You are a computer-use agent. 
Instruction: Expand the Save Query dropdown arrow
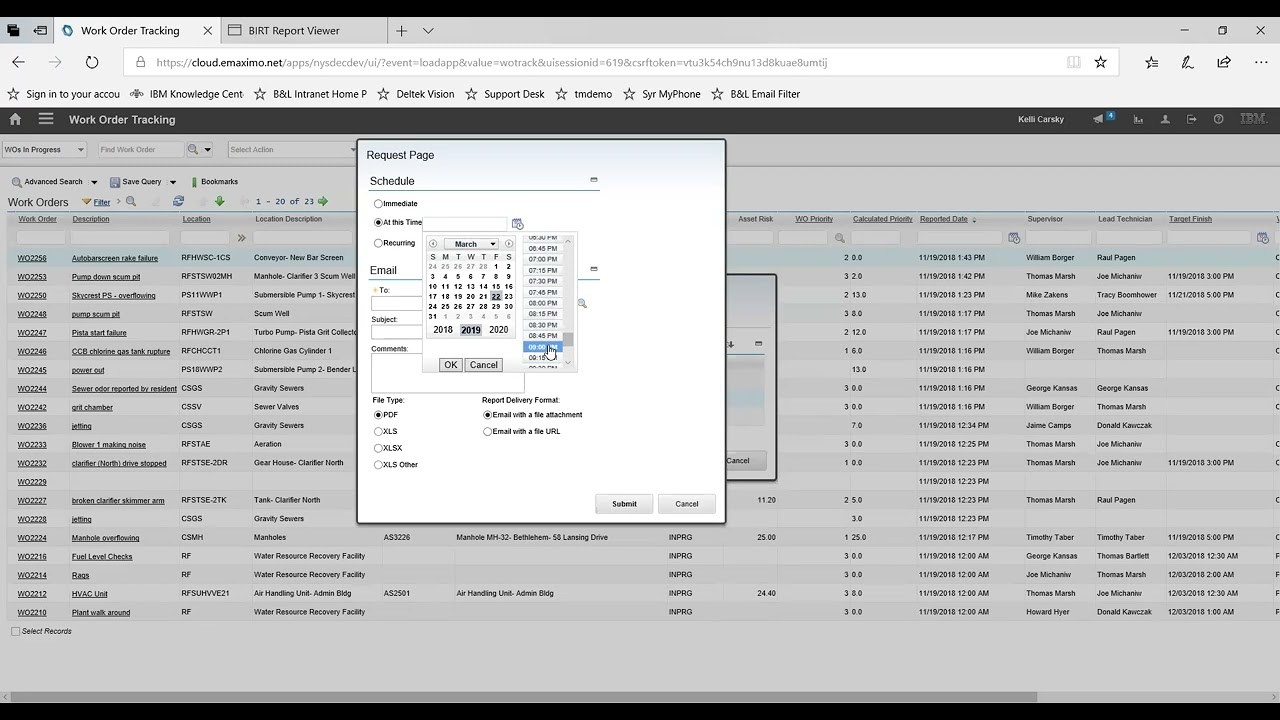pos(172,182)
